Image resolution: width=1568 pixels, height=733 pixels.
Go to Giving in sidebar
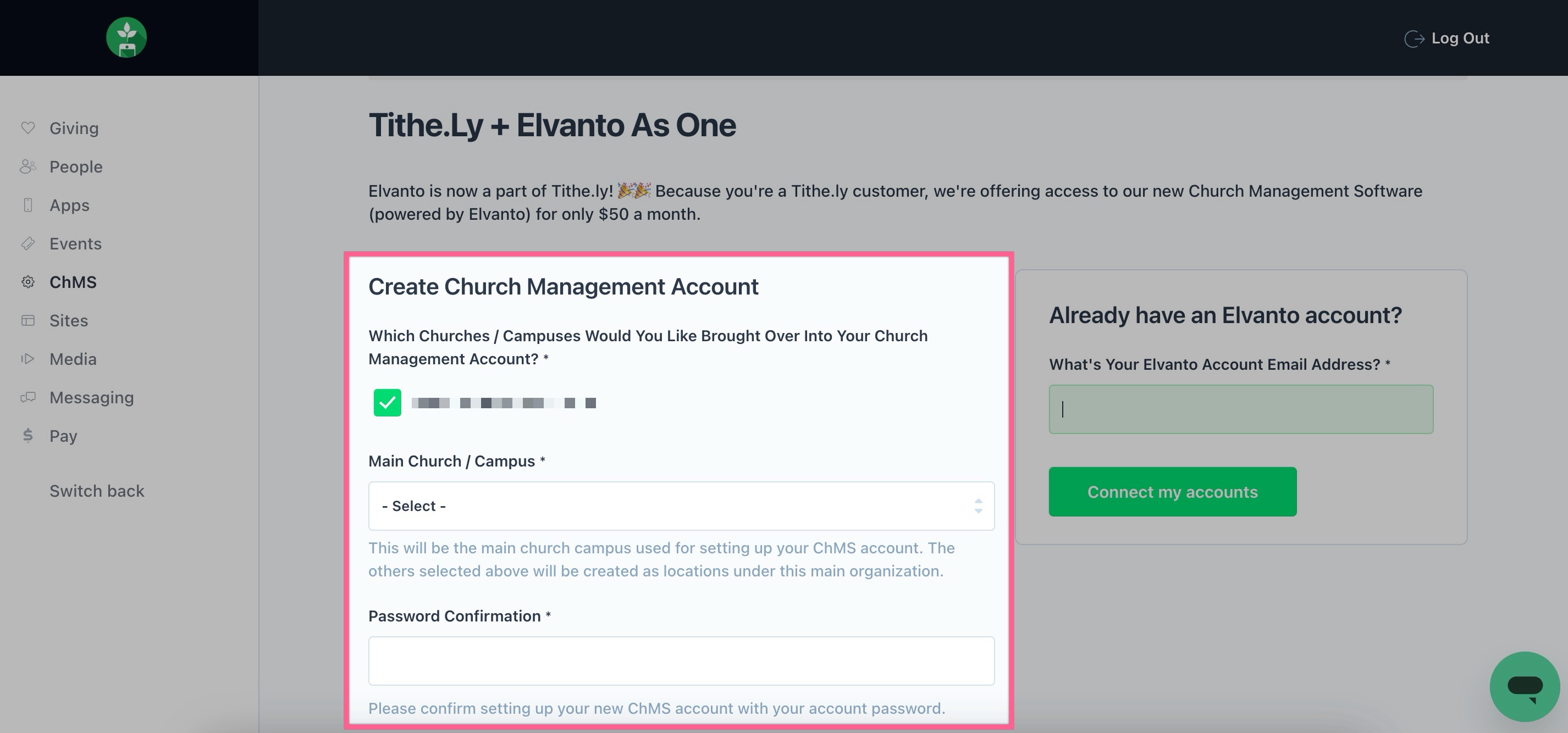(x=74, y=127)
